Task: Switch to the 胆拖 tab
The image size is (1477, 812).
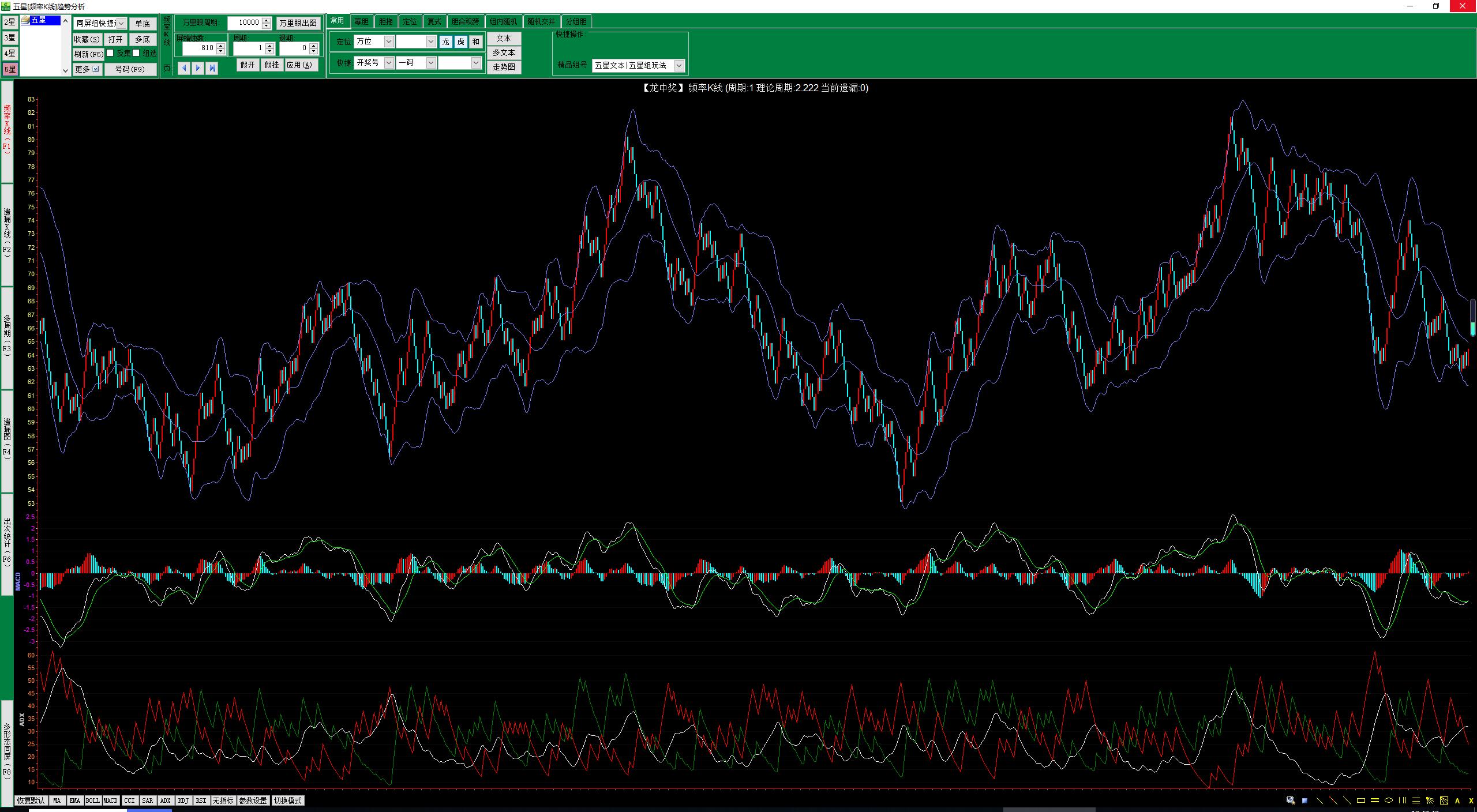Action: (386, 21)
